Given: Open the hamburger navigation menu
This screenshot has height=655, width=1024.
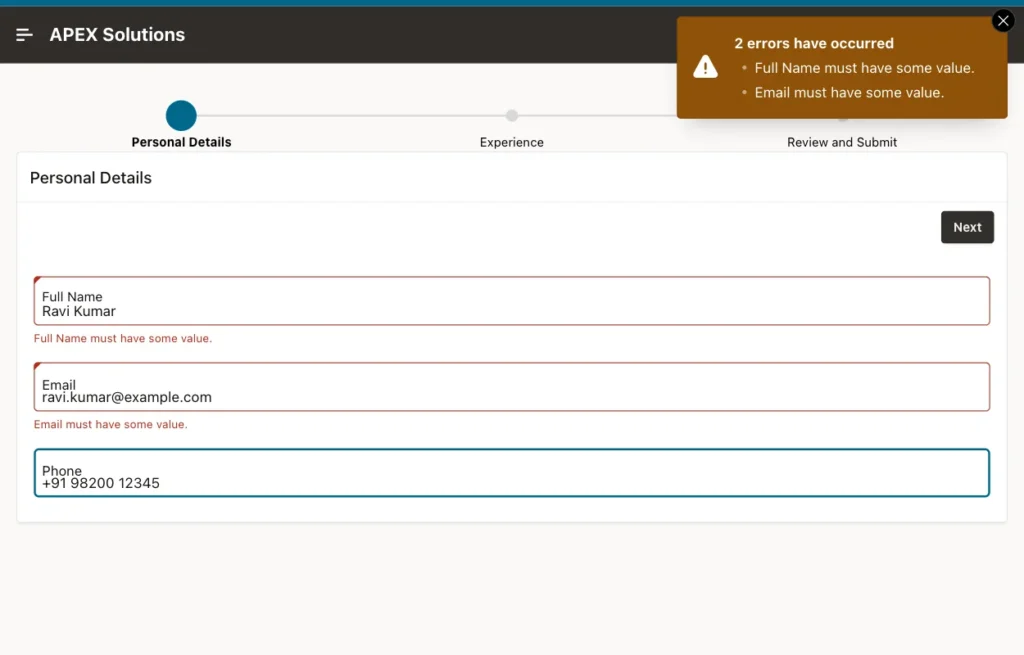Looking at the screenshot, I should pos(24,35).
